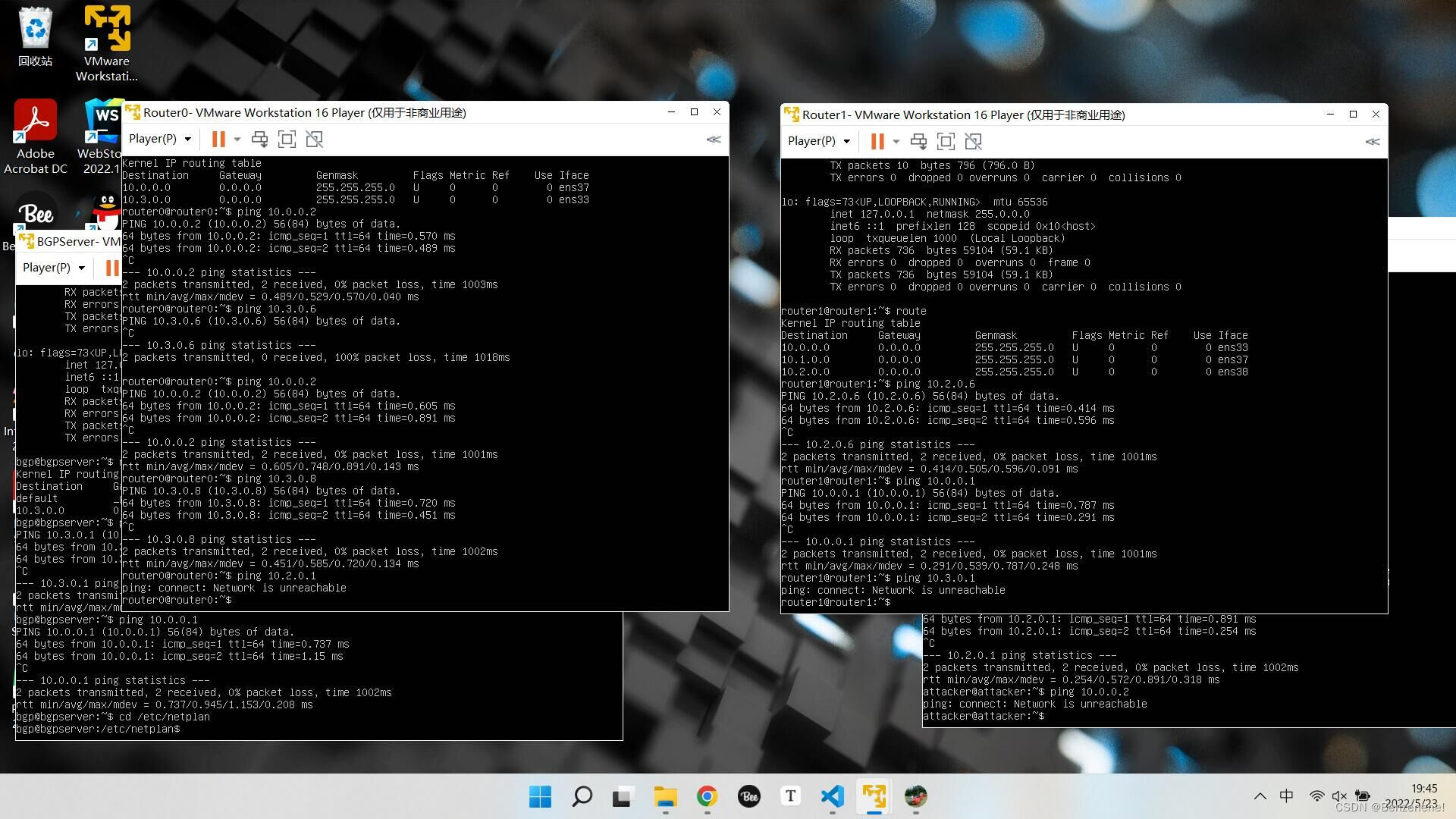Toggle Unity mode in Router0 window

point(314,139)
